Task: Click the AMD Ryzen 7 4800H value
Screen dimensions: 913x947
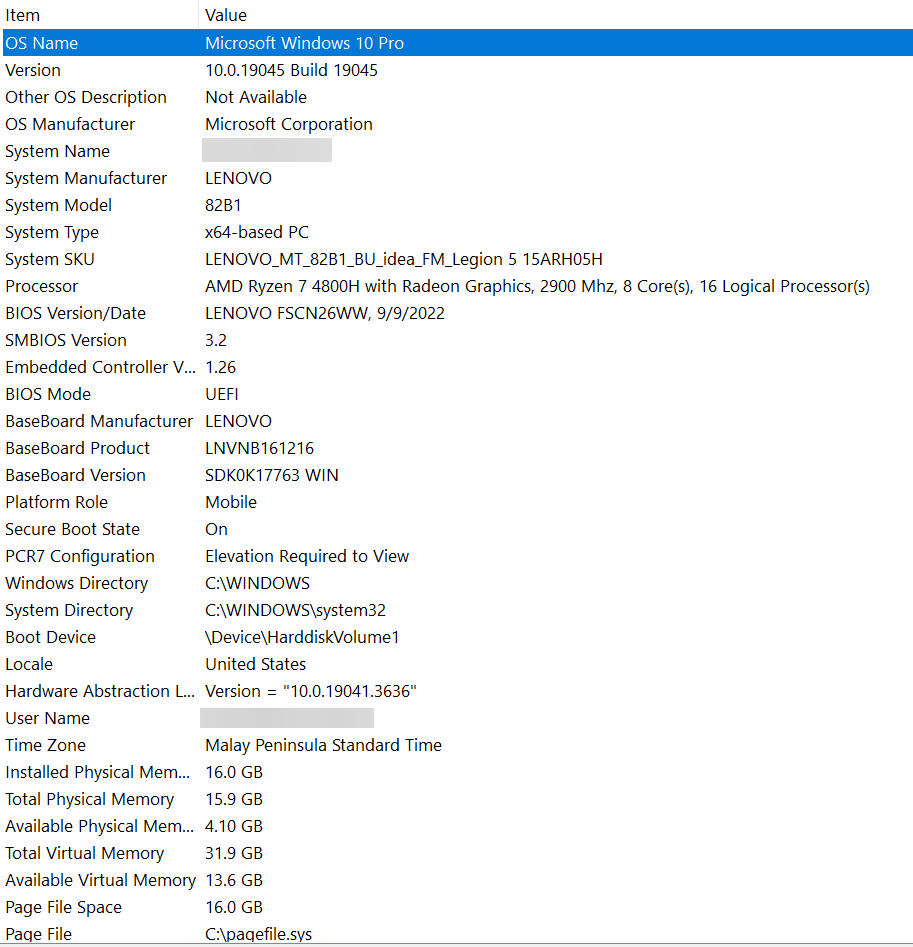Action: pos(537,286)
